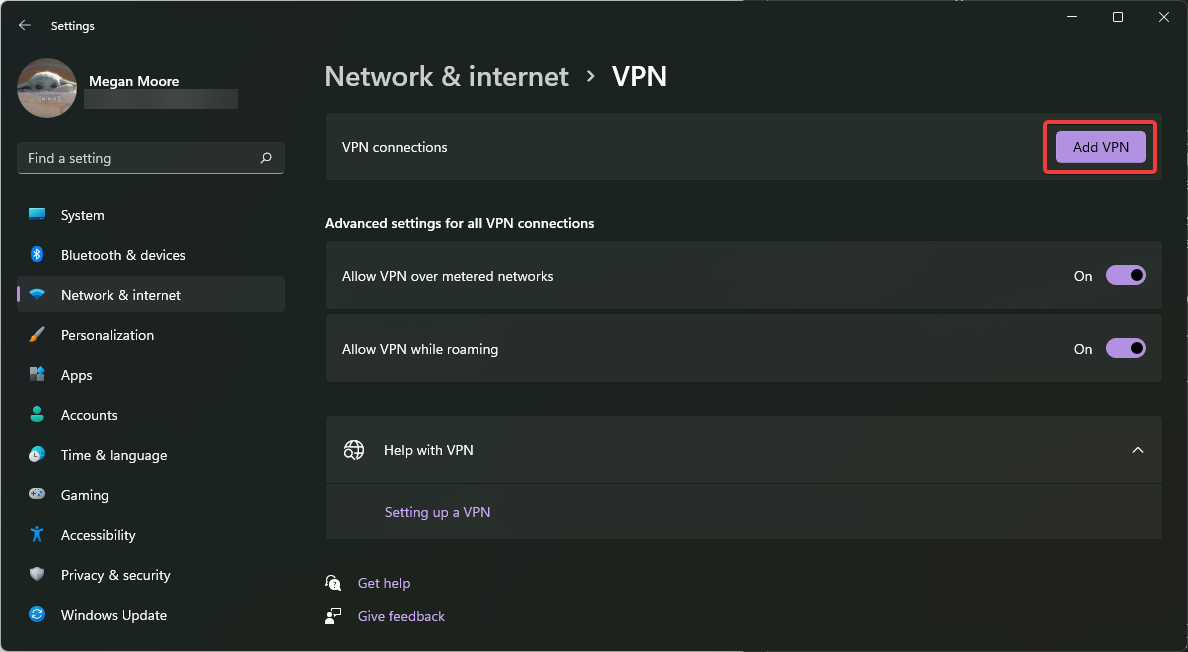Image resolution: width=1188 pixels, height=652 pixels.
Task: Click the Network & internet globe icon
Action: tap(37, 294)
